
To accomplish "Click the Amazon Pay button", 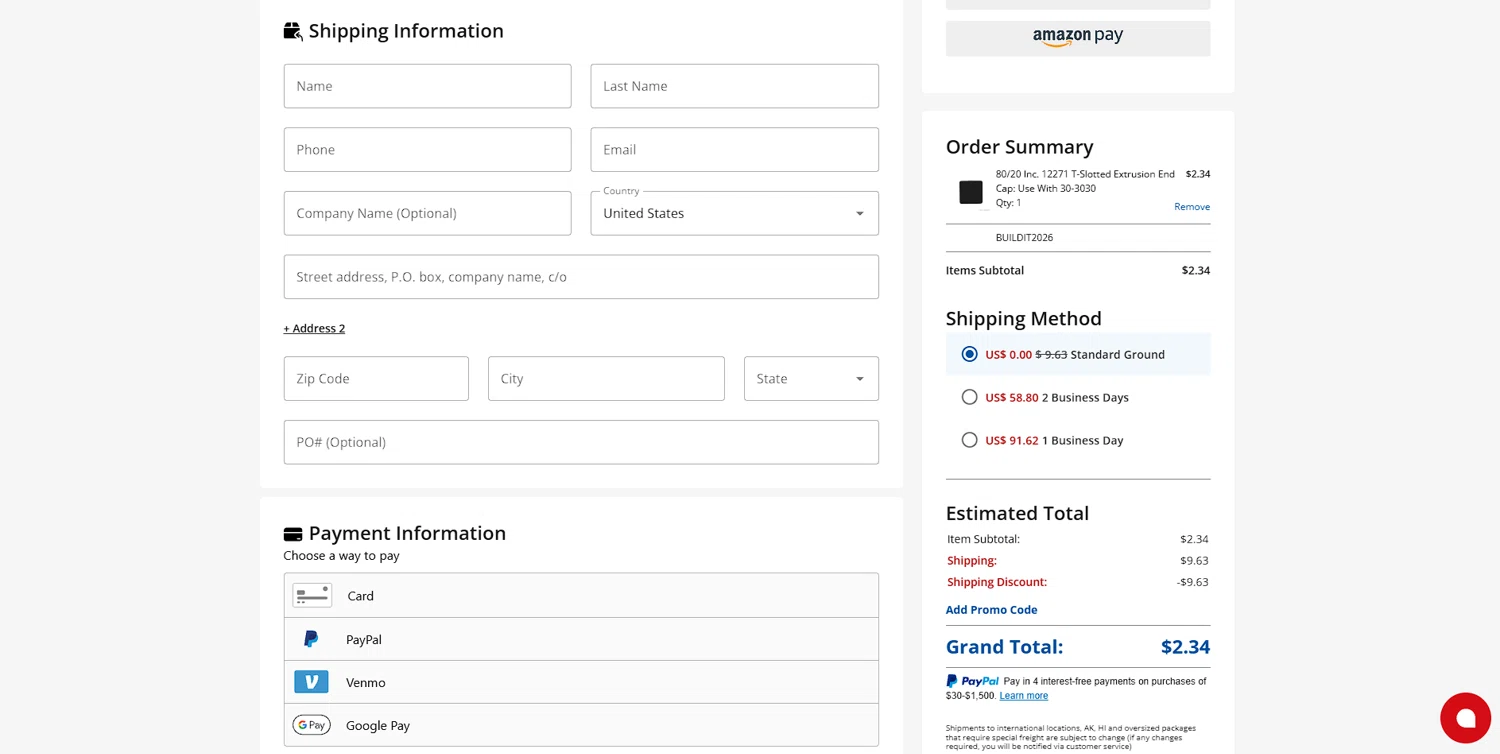I will click(x=1078, y=38).
